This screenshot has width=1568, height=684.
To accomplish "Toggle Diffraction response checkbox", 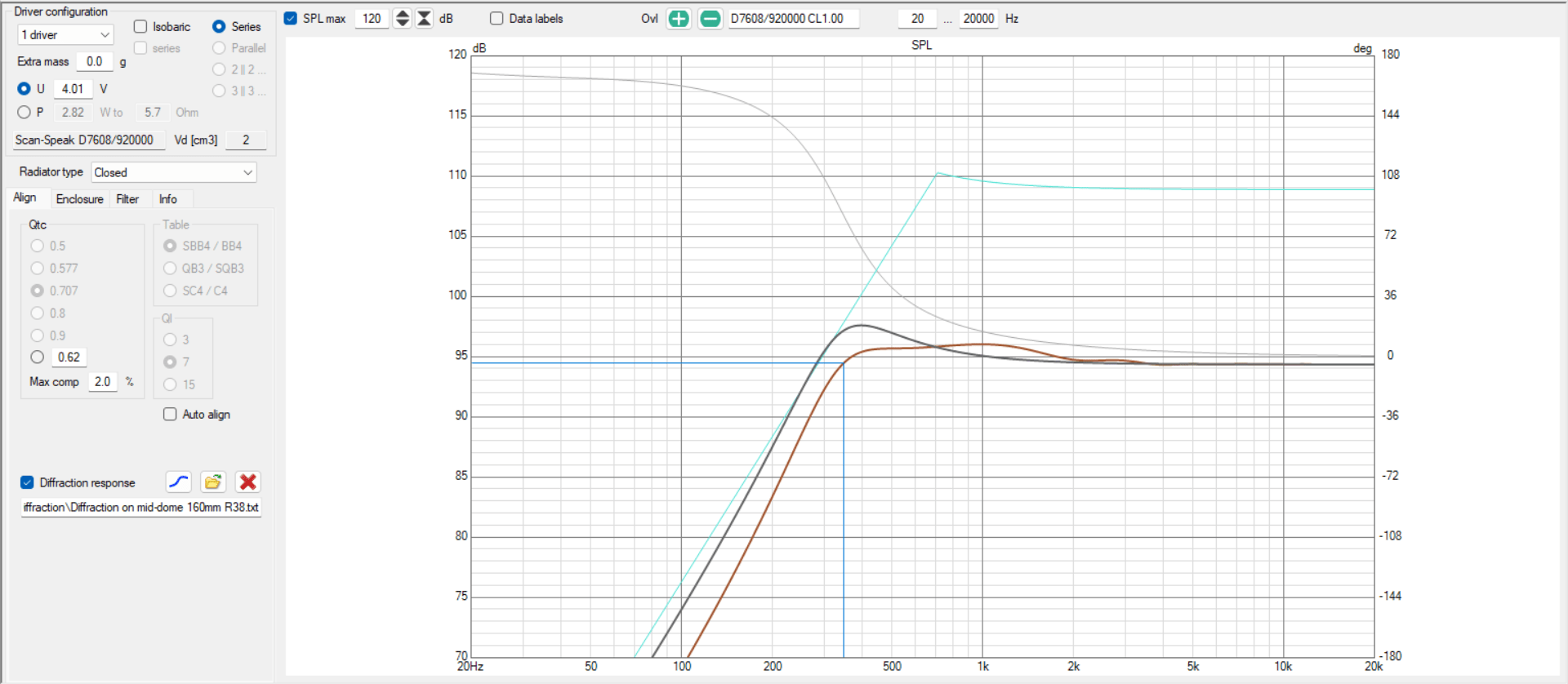I will point(27,482).
